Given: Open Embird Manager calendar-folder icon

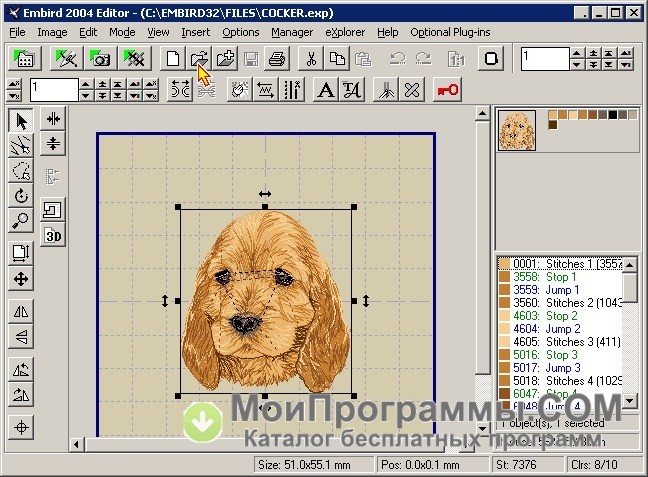Looking at the screenshot, I should pyautogui.click(x=24, y=58).
